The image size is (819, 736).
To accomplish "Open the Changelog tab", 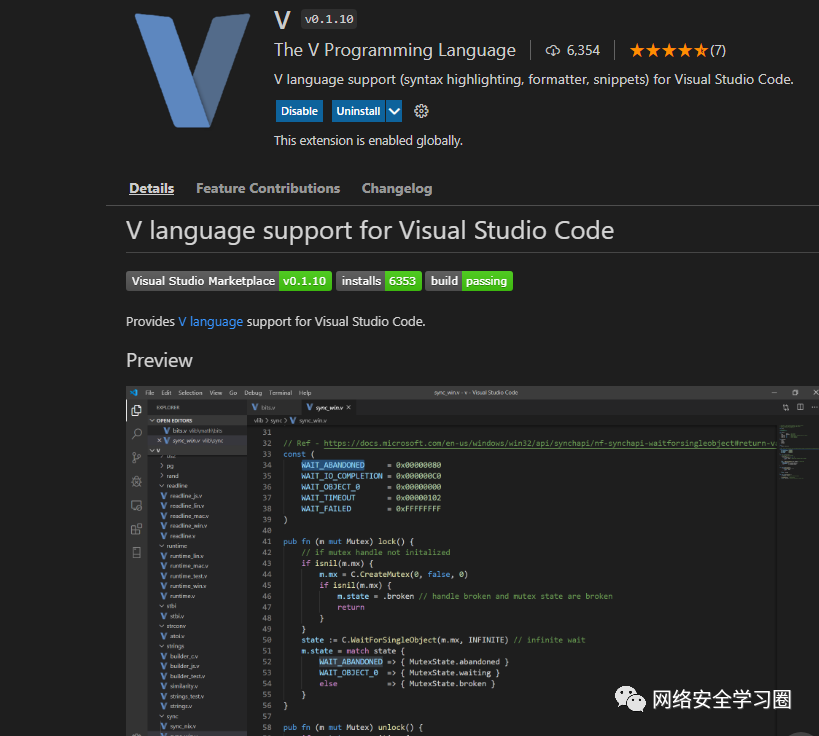I will [397, 189].
